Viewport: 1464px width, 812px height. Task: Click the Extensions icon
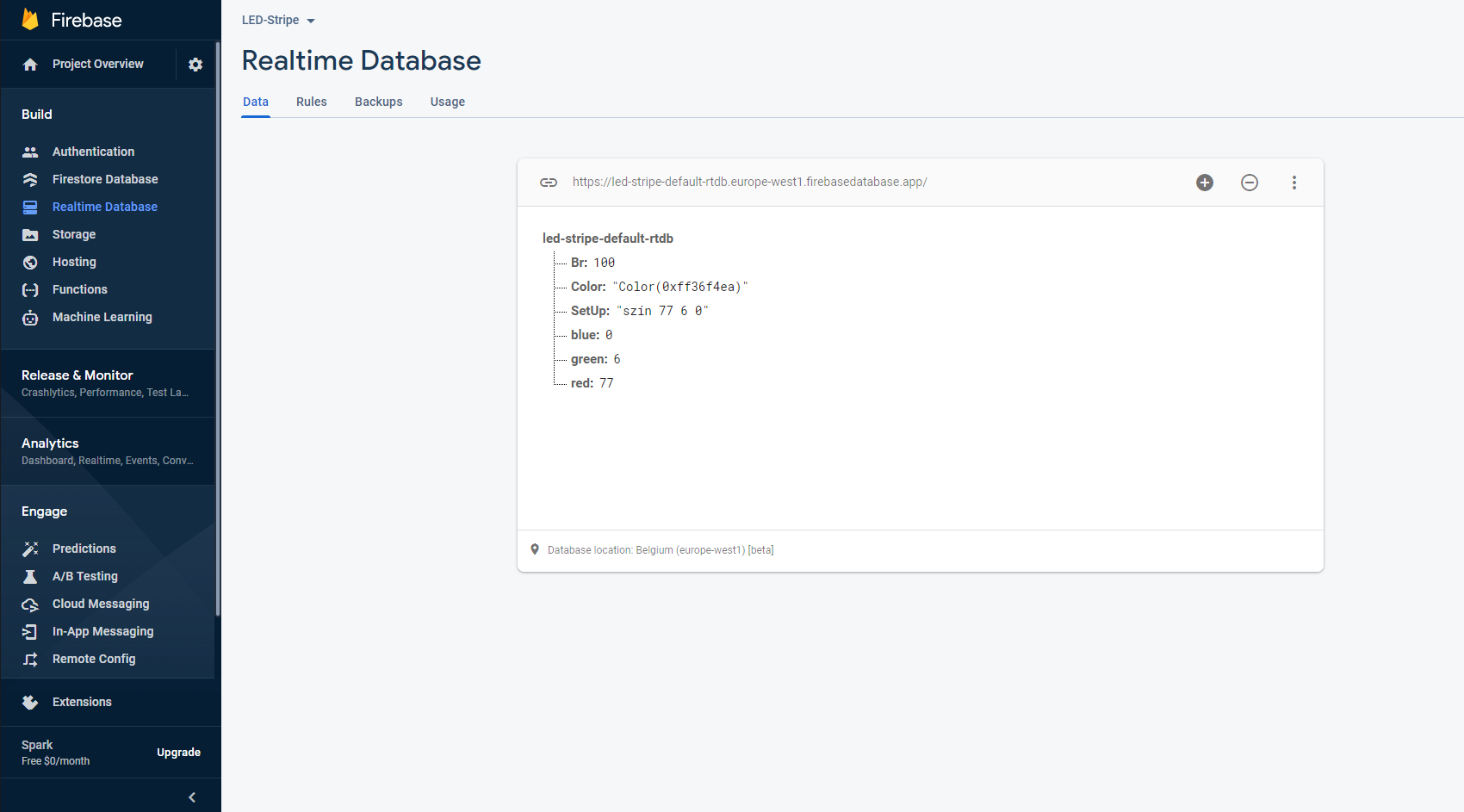[30, 703]
